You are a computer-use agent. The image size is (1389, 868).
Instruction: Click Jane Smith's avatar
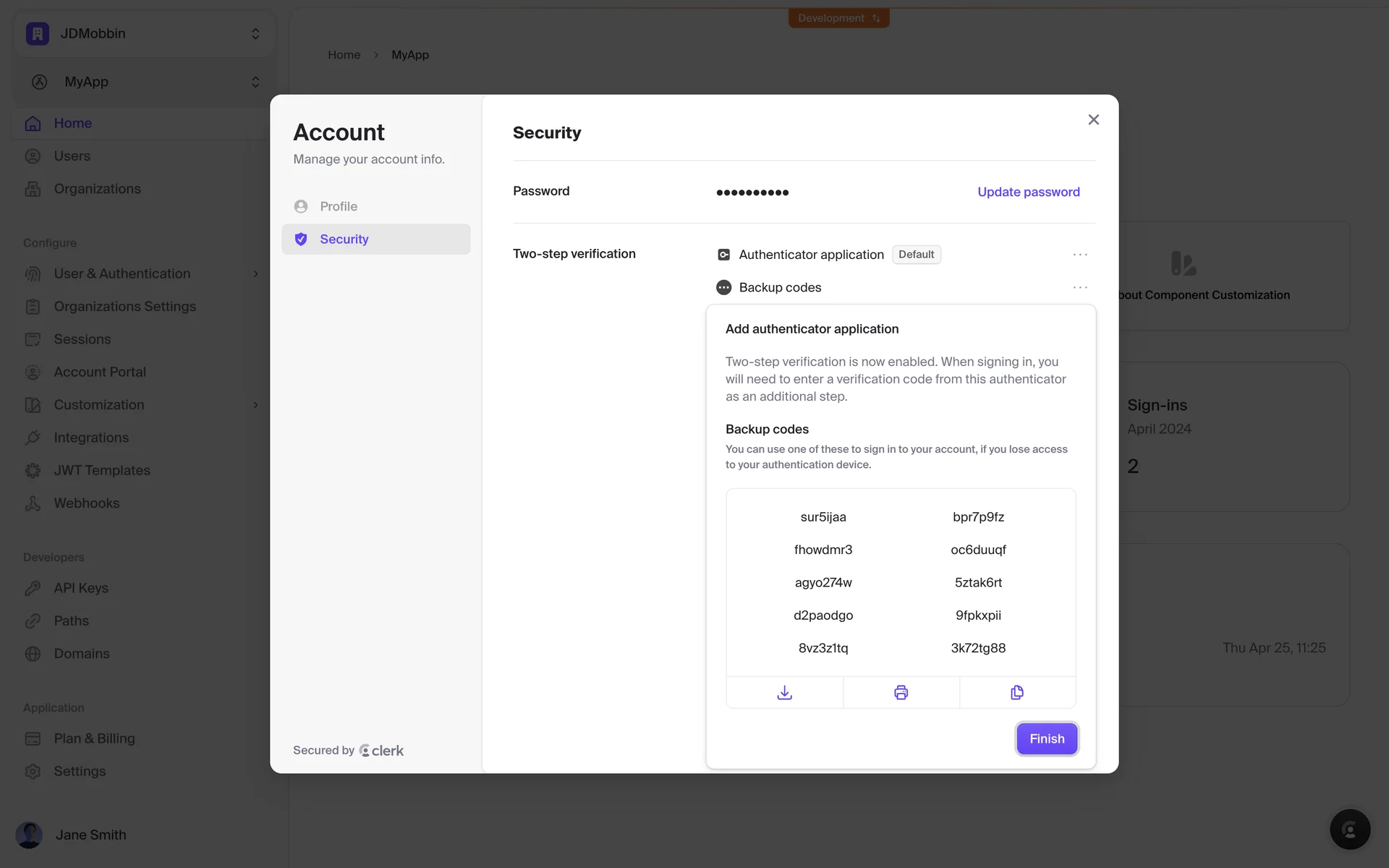click(x=29, y=835)
